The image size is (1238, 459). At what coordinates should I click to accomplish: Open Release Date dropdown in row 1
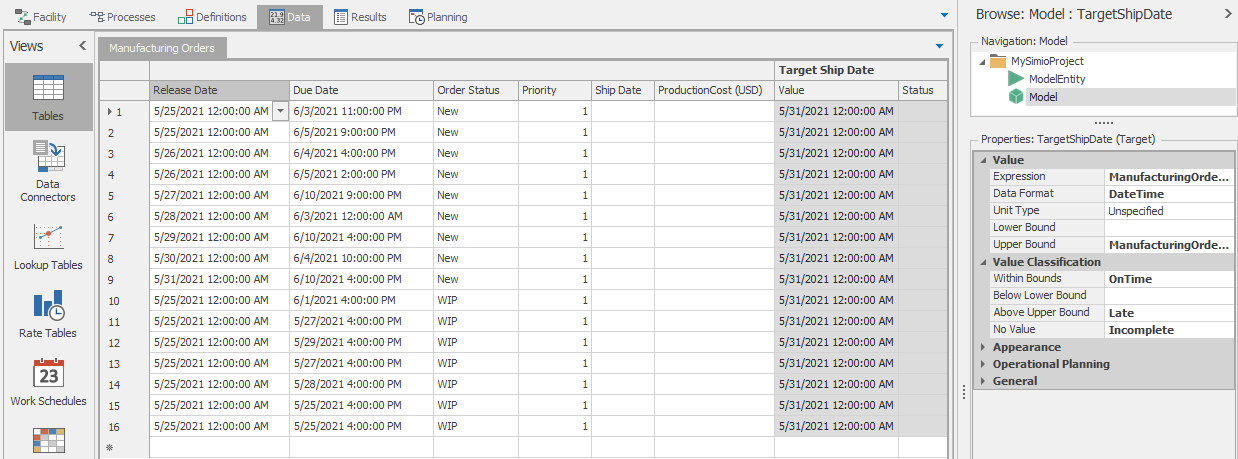pyautogui.click(x=280, y=112)
